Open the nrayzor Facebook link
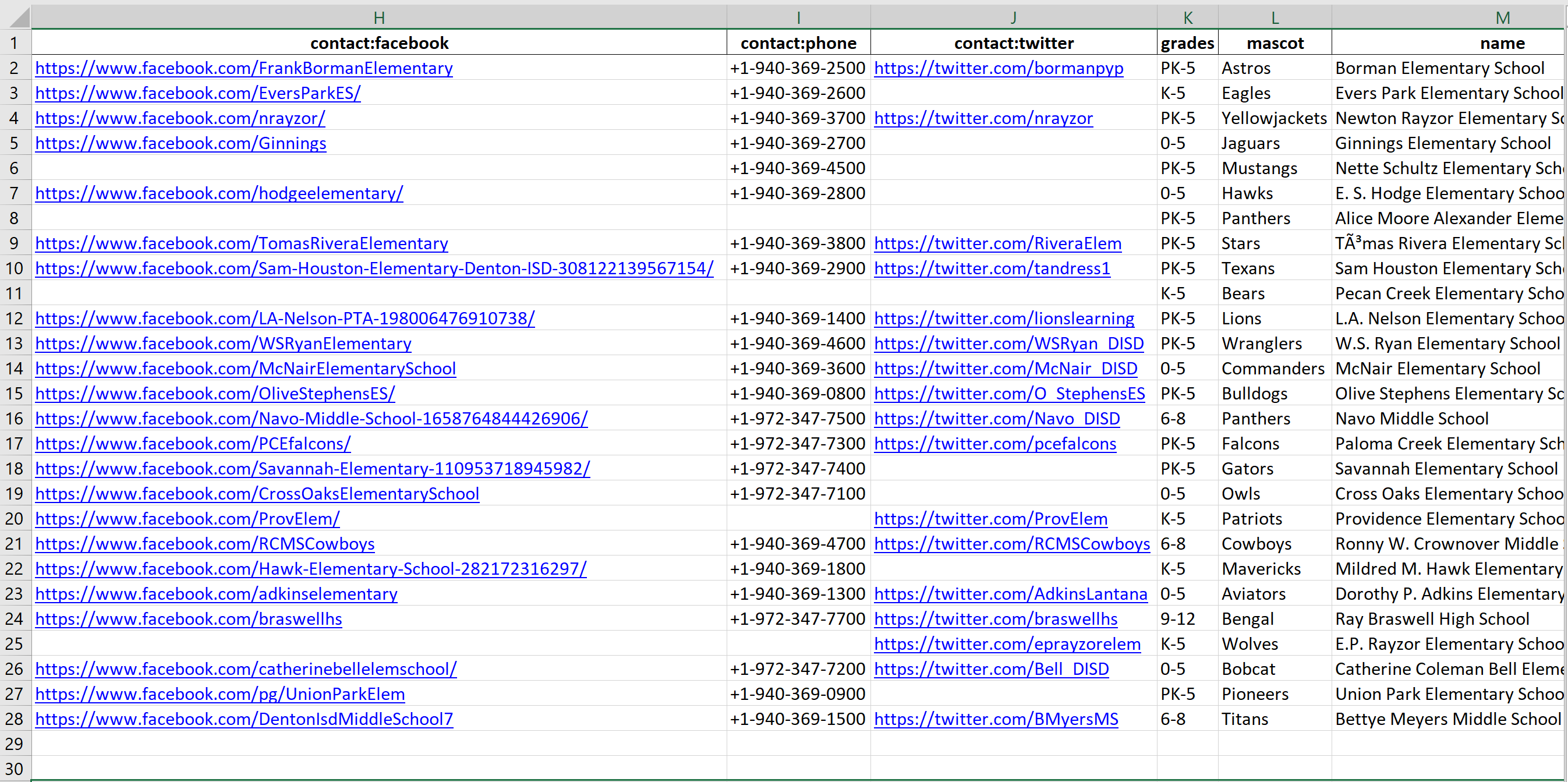The image size is (1568, 782). [x=180, y=118]
